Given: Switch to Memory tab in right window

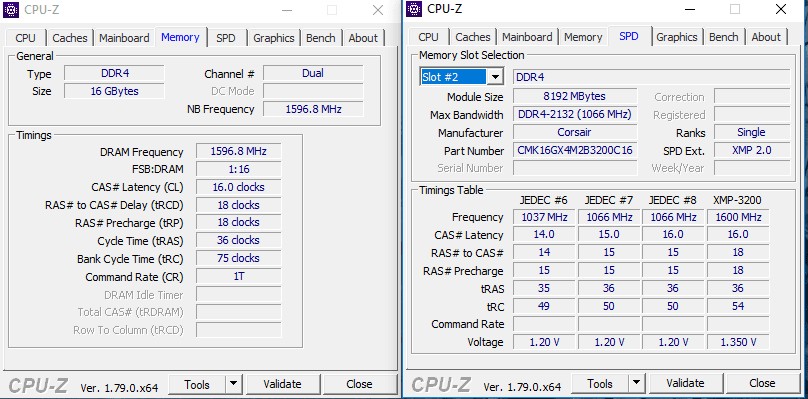Looking at the screenshot, I should pos(583,37).
